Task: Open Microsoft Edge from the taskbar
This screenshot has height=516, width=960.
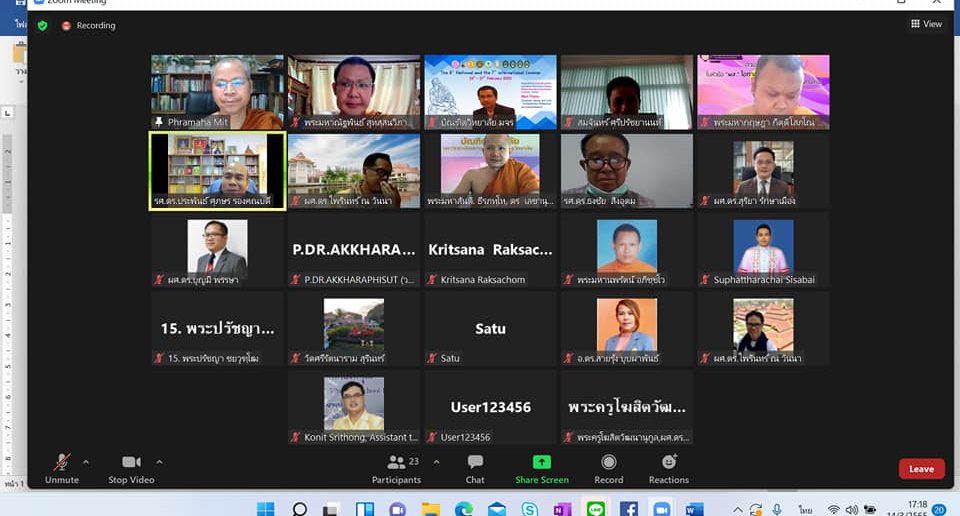Action: [x=464, y=509]
